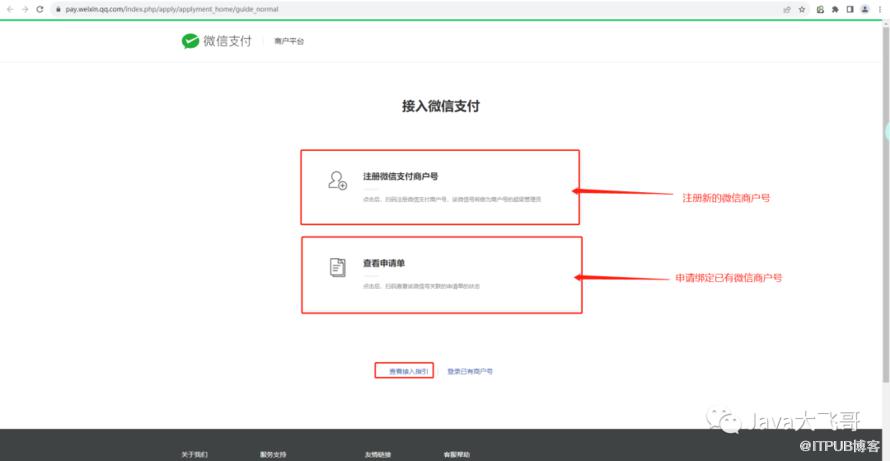Select 注册微信支付商户号 card title

(x=400, y=177)
